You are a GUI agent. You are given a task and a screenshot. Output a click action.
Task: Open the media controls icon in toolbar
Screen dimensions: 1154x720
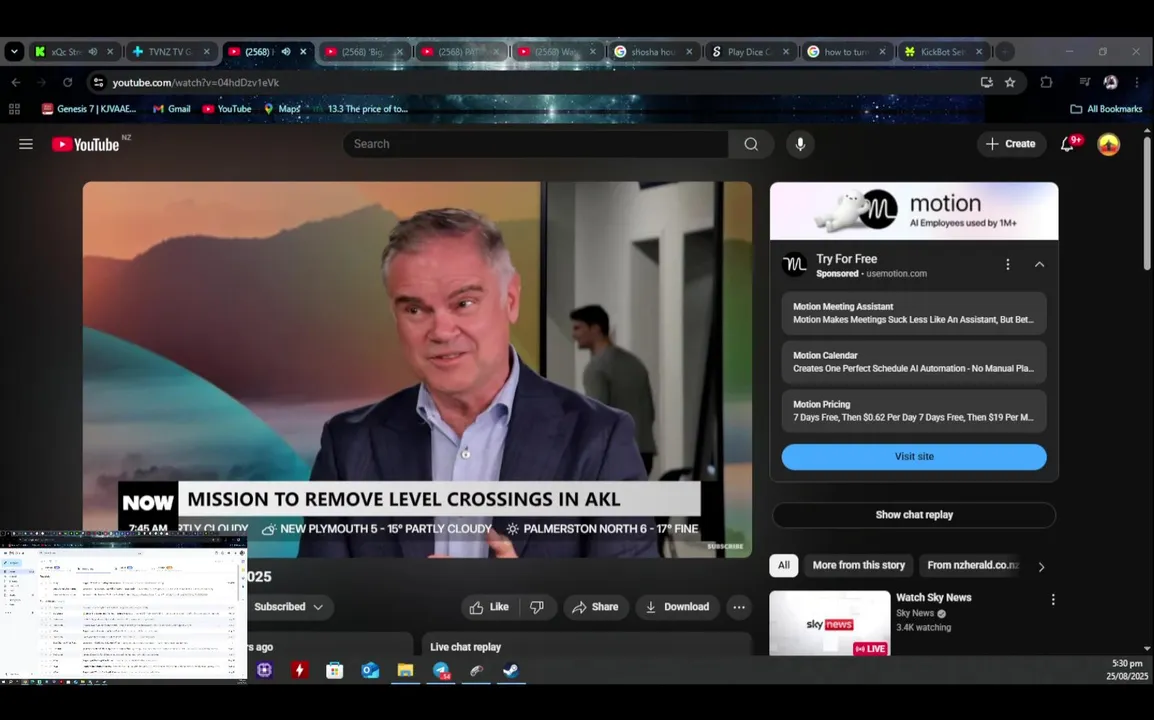click(x=1084, y=82)
